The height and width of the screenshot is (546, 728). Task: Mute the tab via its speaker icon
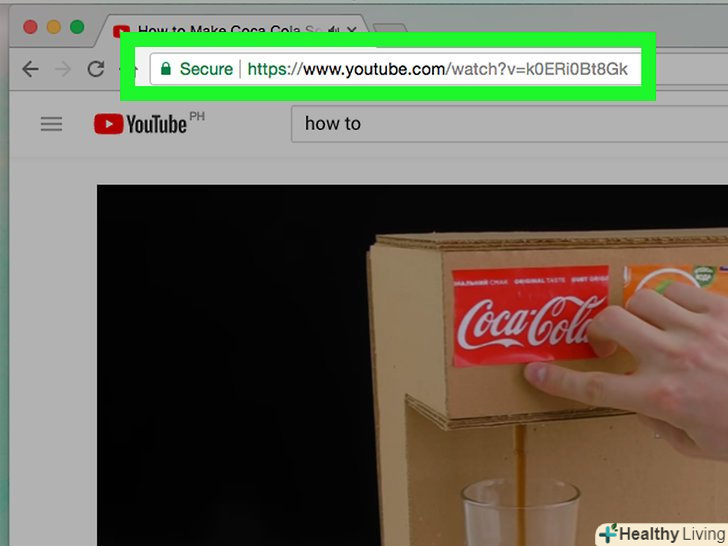[333, 30]
